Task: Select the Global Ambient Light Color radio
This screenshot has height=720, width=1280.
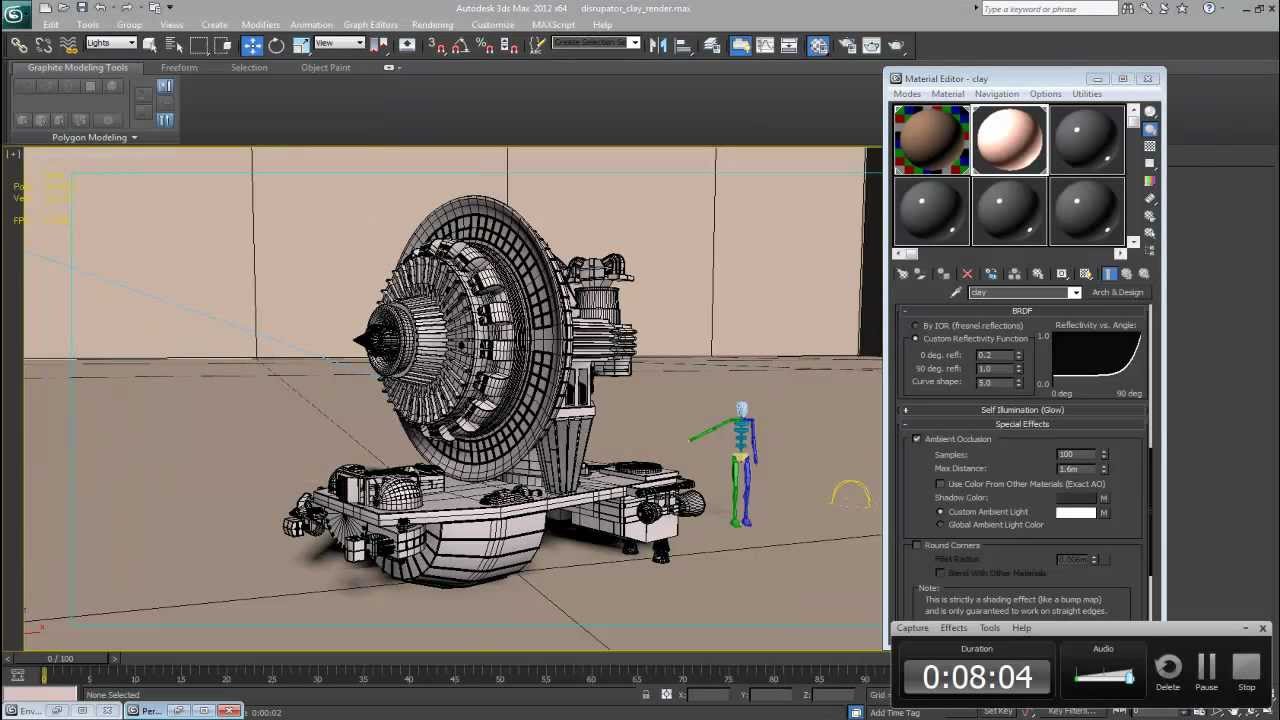Action: point(940,525)
